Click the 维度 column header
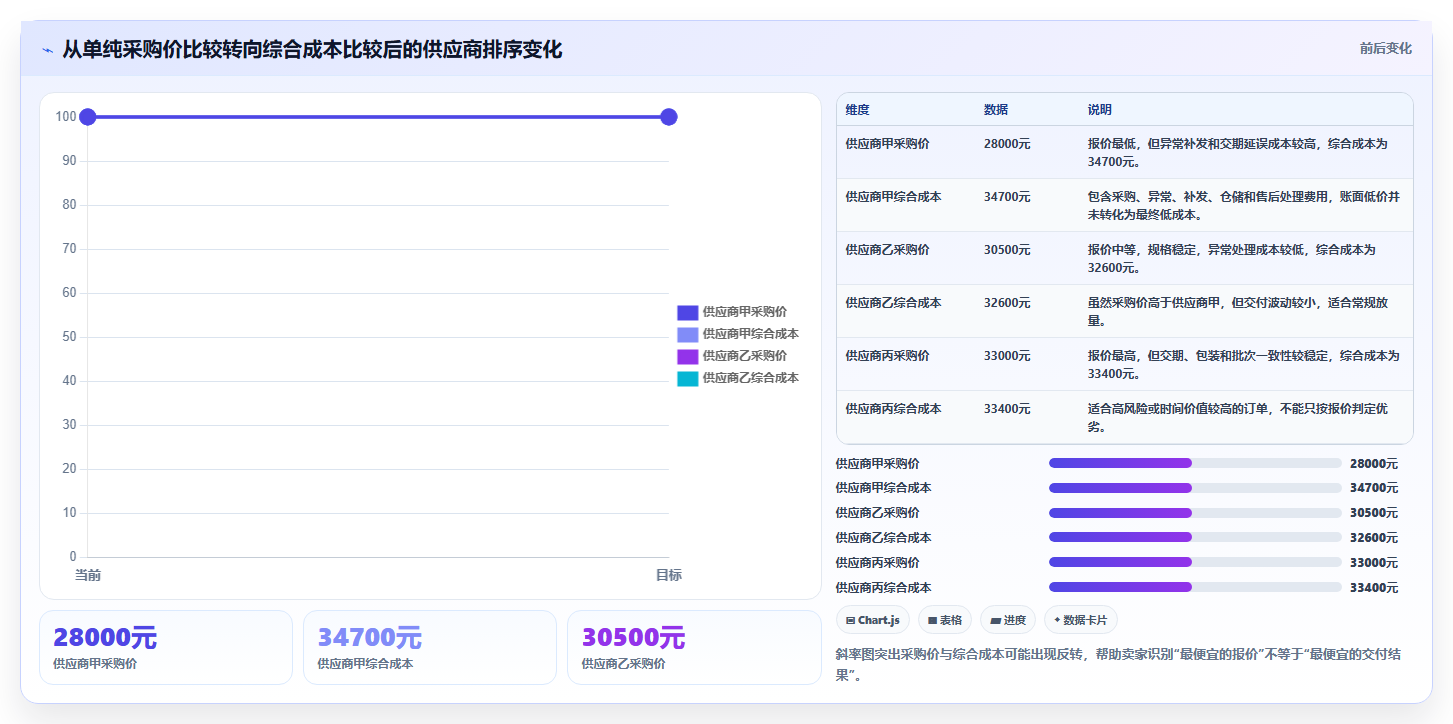The width and height of the screenshot is (1453, 724). [857, 110]
